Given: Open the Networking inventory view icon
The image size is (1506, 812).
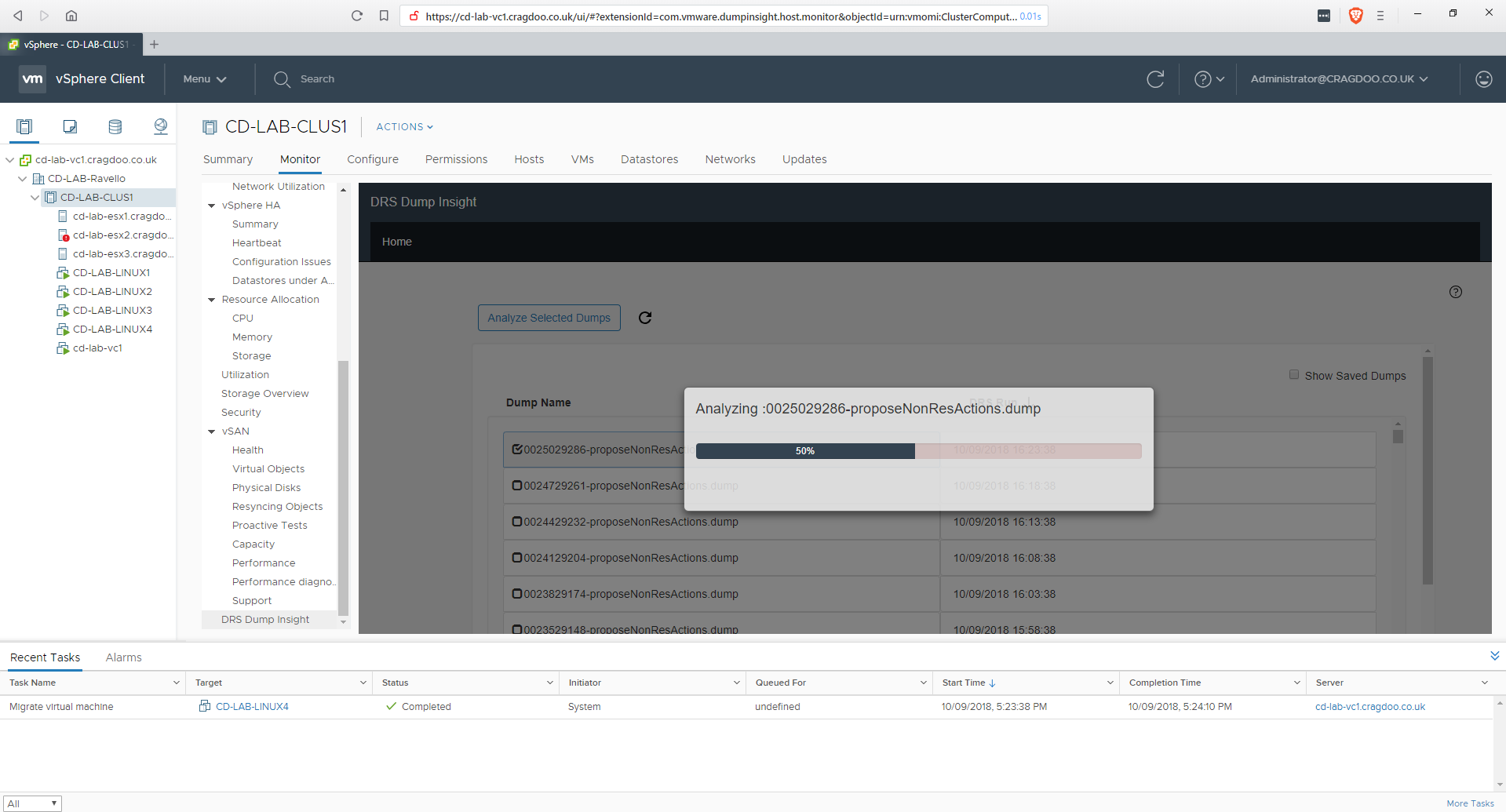Looking at the screenshot, I should (x=161, y=126).
